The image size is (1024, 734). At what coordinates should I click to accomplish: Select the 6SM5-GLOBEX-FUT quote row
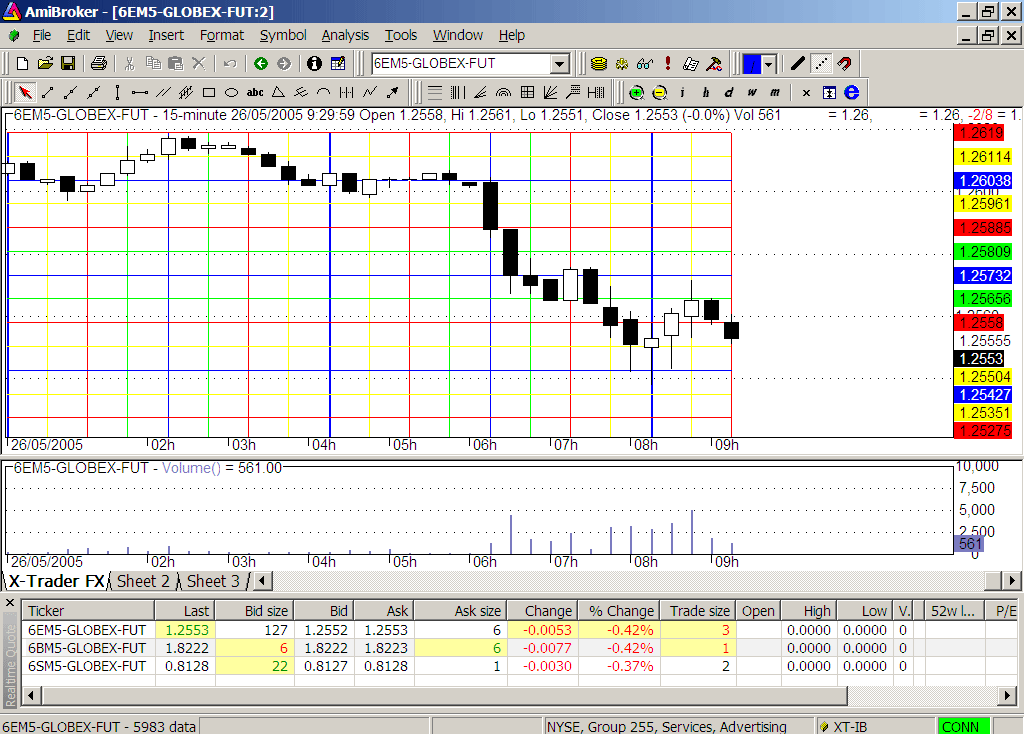tap(519, 666)
